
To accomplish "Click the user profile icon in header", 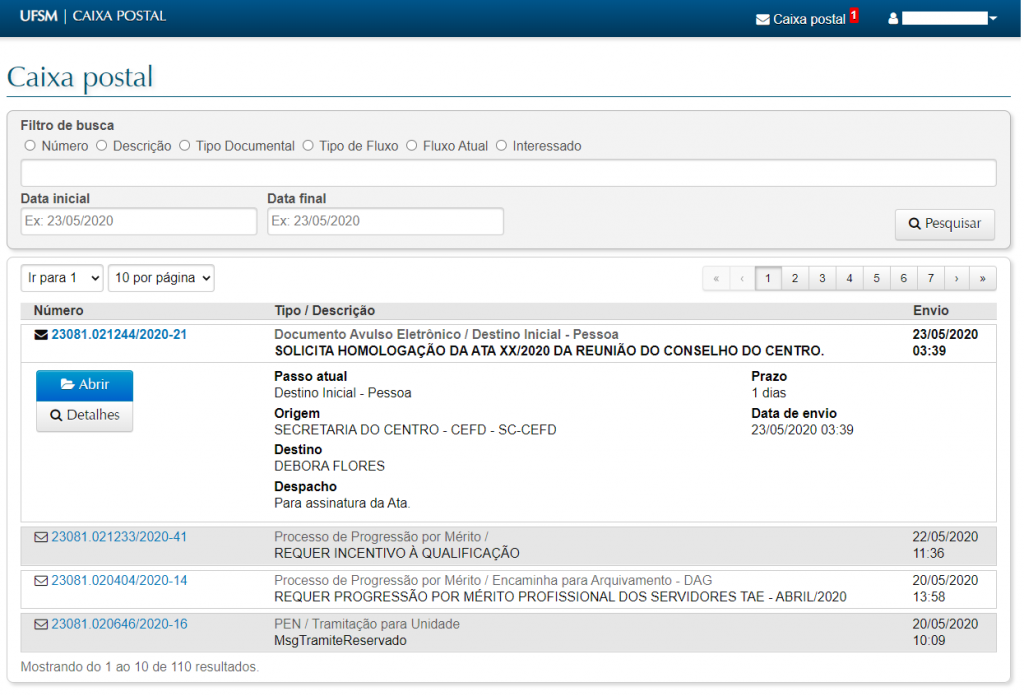I will [x=894, y=19].
